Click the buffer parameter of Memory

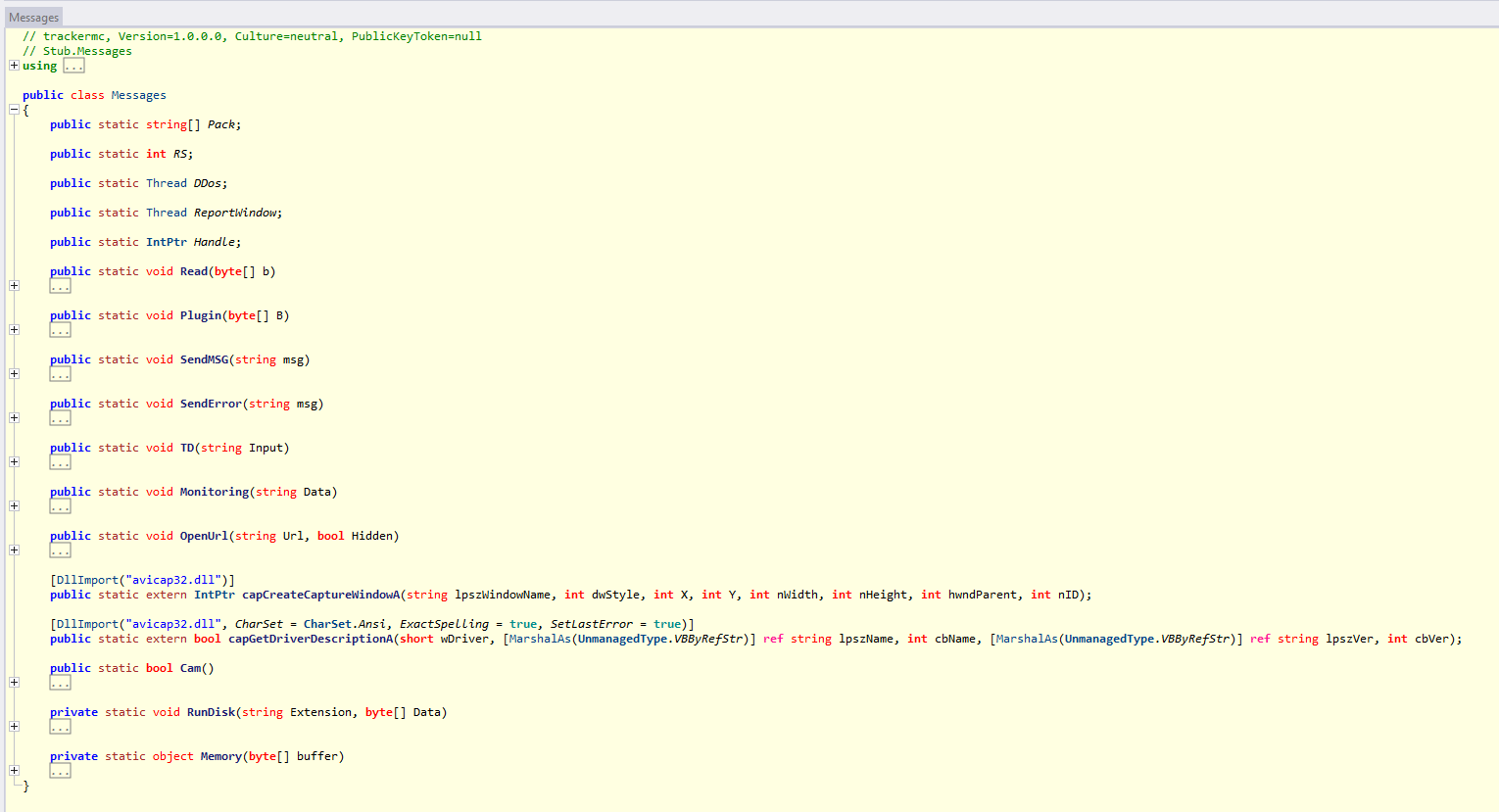click(317, 756)
